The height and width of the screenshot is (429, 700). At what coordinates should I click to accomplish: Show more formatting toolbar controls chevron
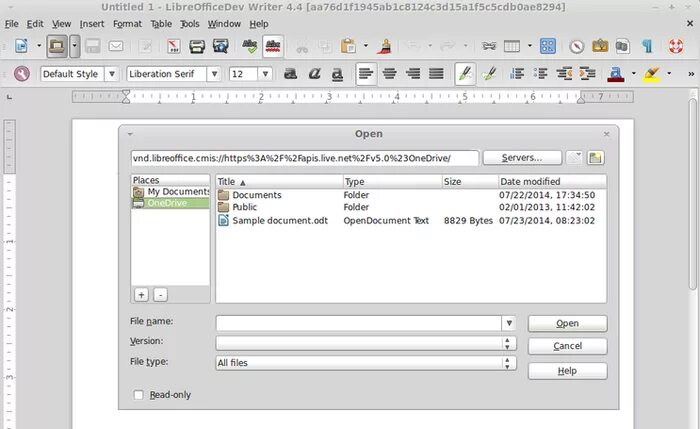pyautogui.click(x=691, y=74)
